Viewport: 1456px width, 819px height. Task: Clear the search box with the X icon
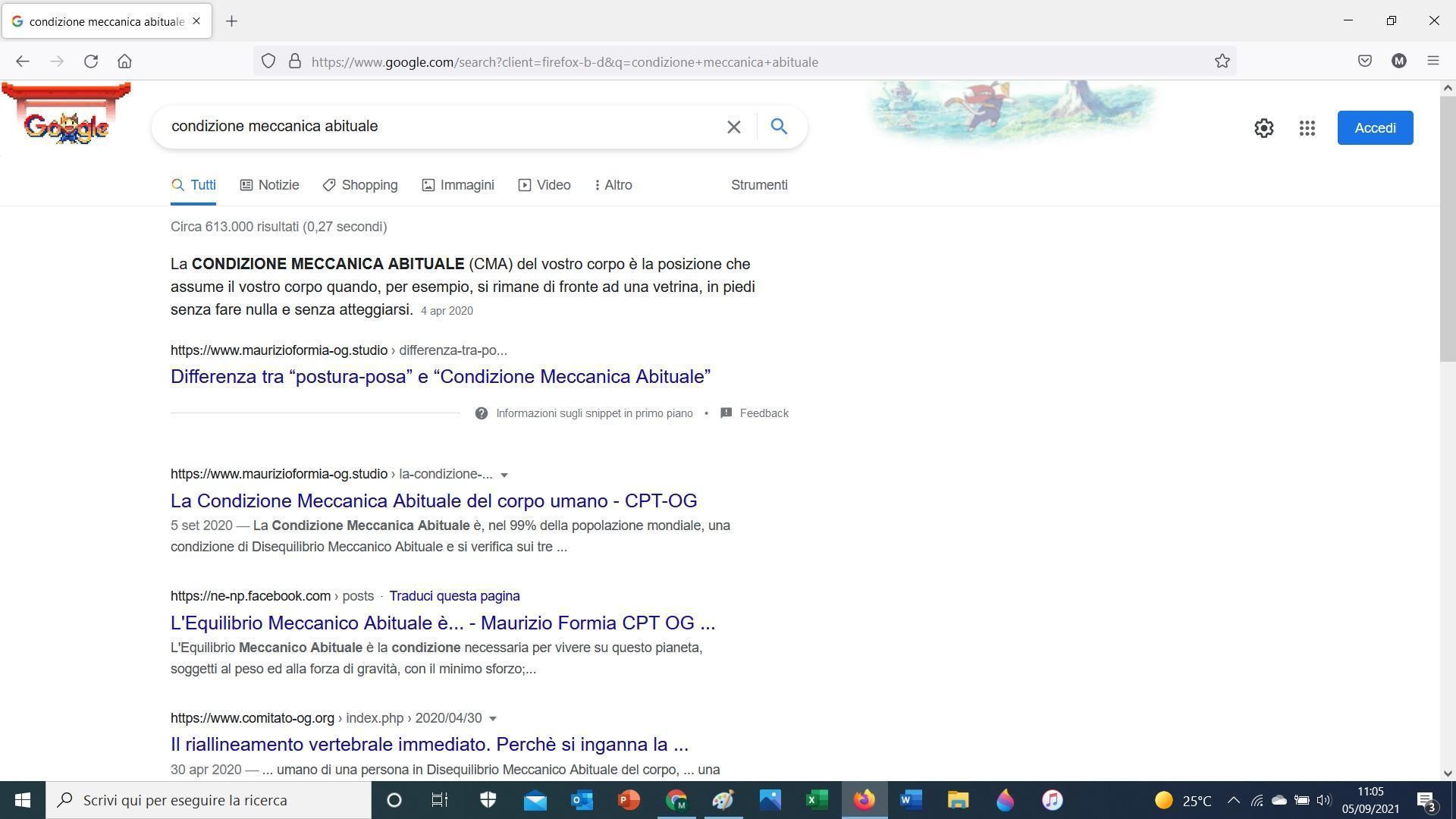[733, 127]
